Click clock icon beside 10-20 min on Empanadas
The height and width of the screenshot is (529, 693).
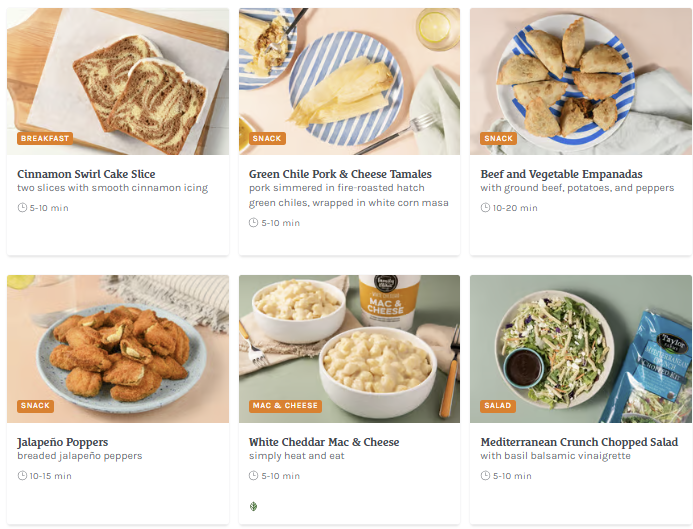pyautogui.click(x=485, y=208)
